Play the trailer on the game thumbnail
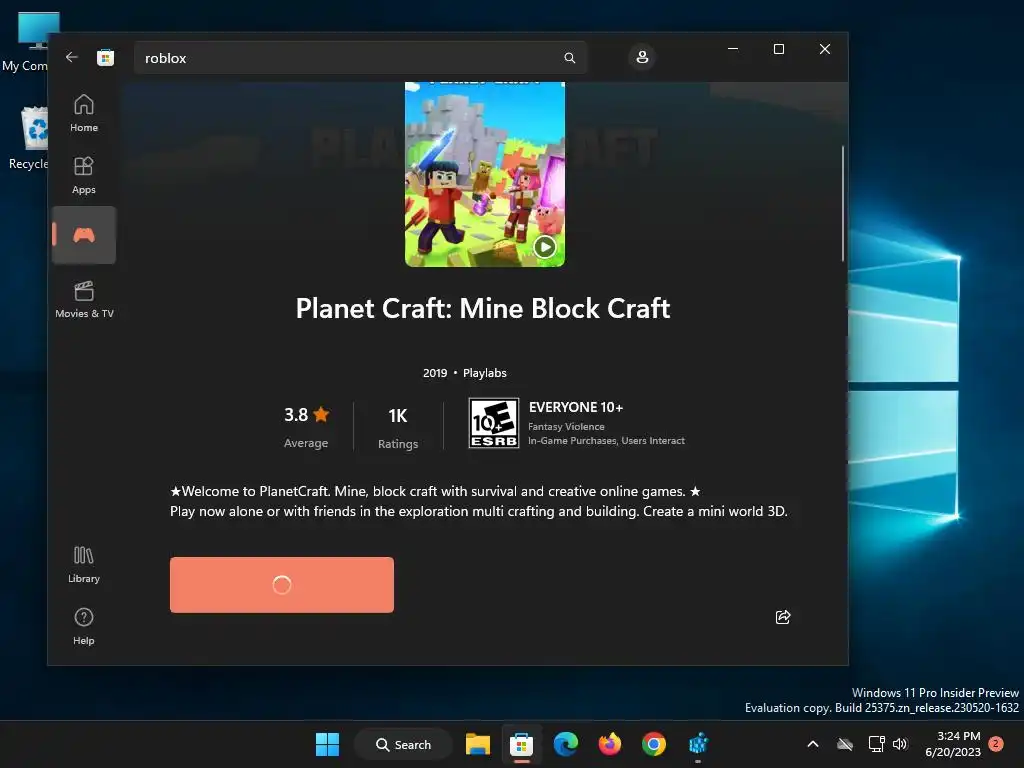Viewport: 1024px width, 768px height. pos(545,247)
